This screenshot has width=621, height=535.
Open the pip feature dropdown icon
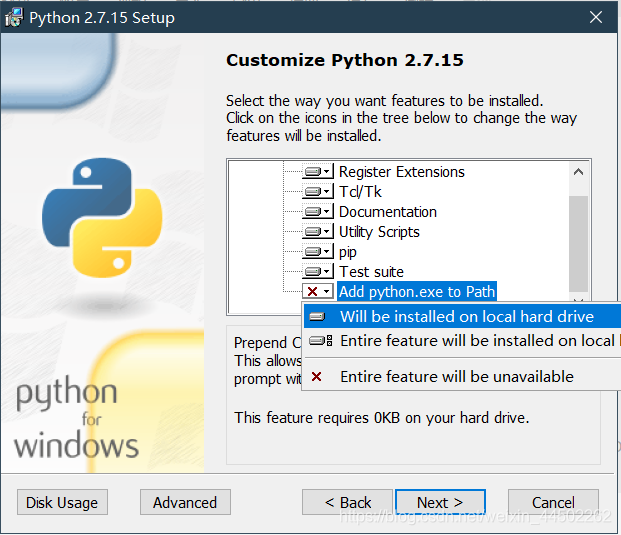(318, 251)
